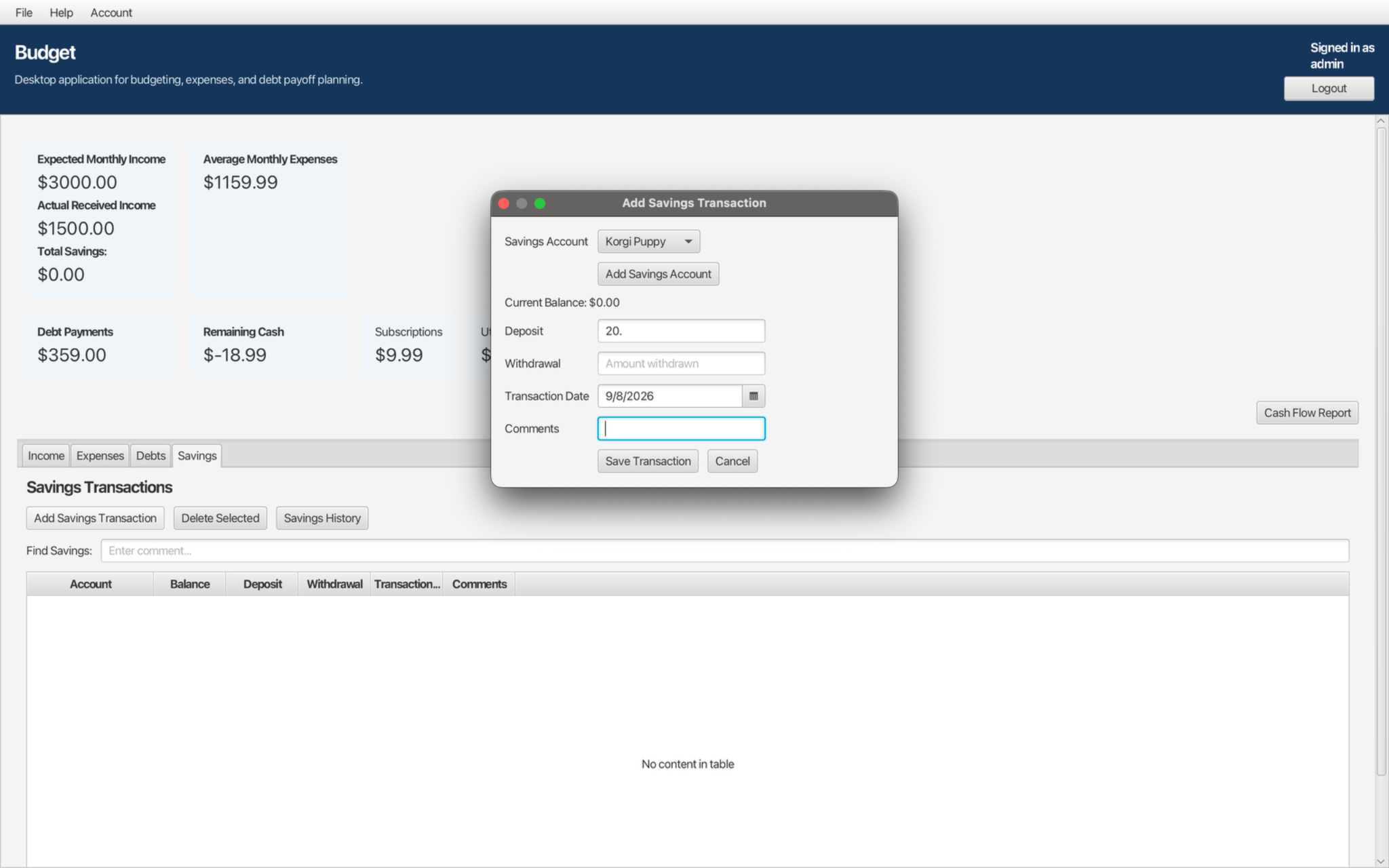Click the Current Balance: $0.00 text
The image size is (1389, 868).
(562, 302)
